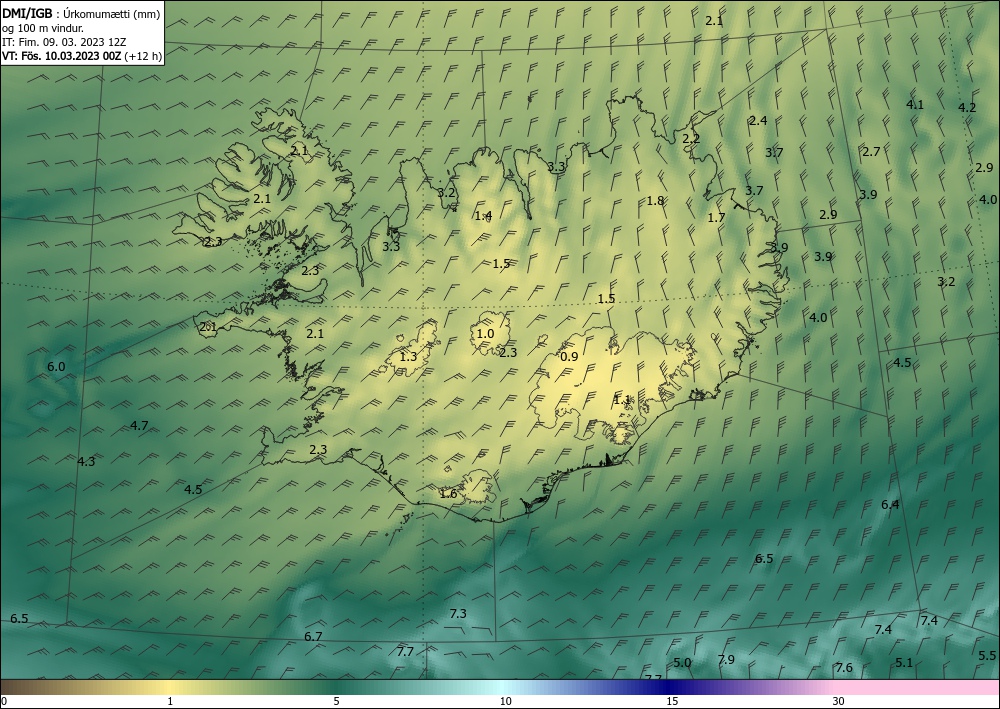
Task: Select the 1.0 value on Hofsjökull glacier
Action: (x=485, y=333)
